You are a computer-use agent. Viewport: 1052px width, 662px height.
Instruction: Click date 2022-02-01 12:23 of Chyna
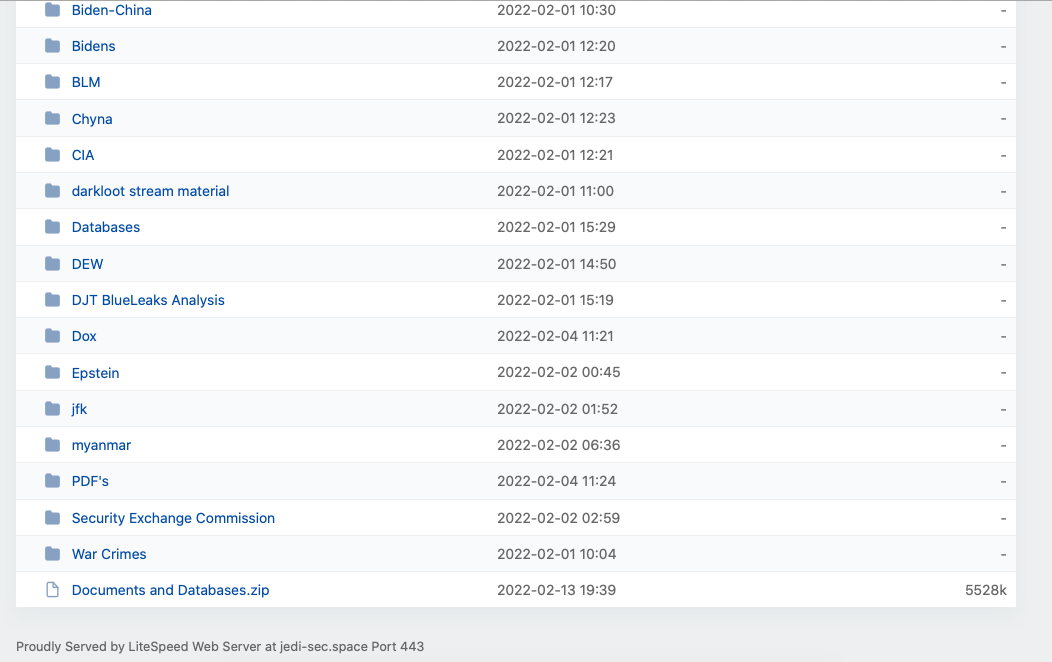(x=556, y=118)
